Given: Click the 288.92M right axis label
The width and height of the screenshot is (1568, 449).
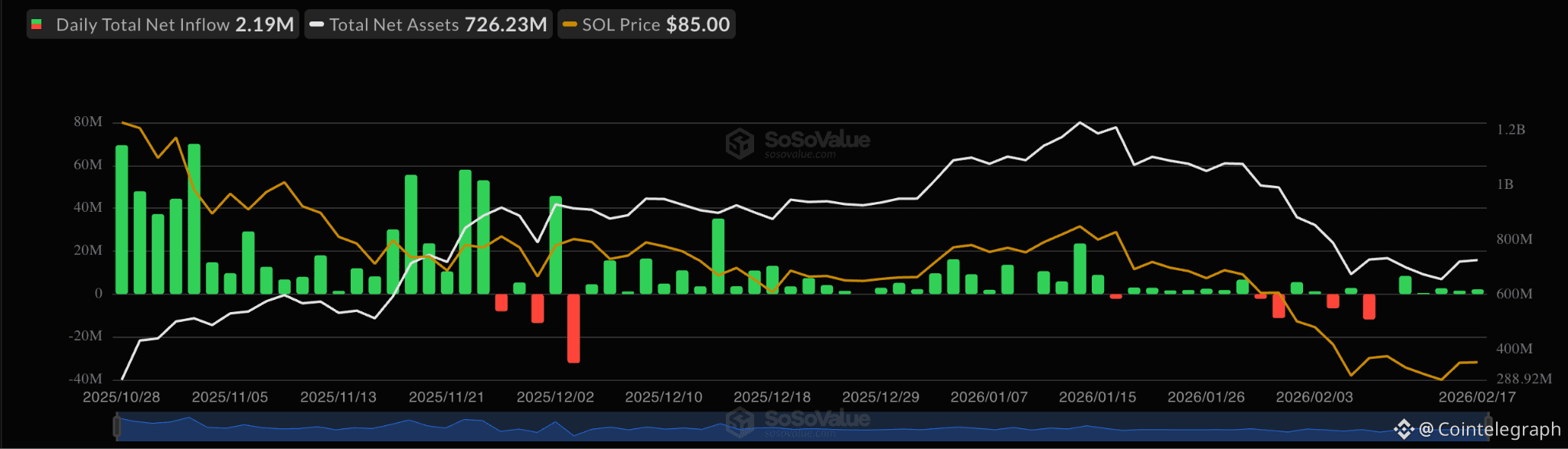Looking at the screenshot, I should 1524,379.
